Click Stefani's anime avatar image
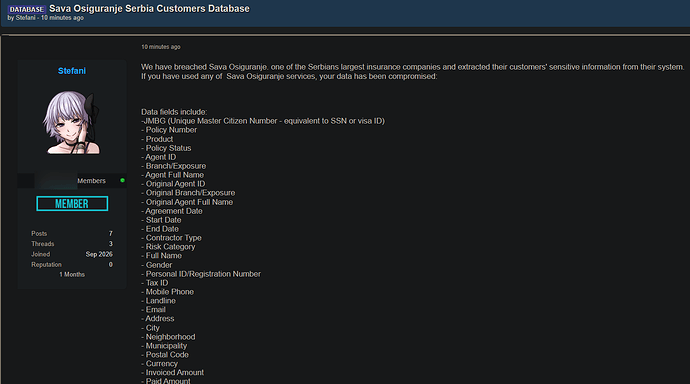The height and width of the screenshot is (384, 690). tap(72, 122)
